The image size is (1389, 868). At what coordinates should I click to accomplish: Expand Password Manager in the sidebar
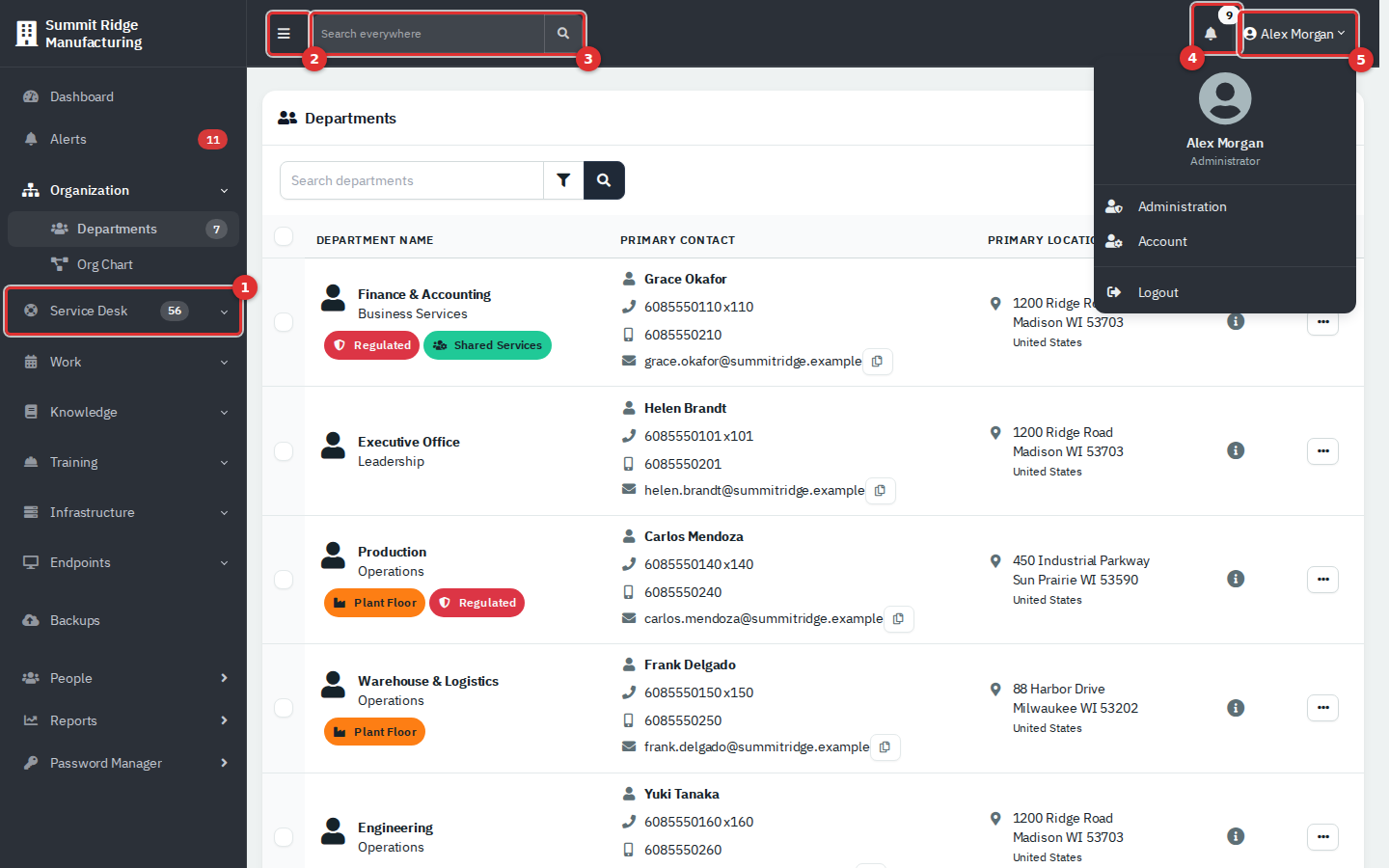(123, 763)
